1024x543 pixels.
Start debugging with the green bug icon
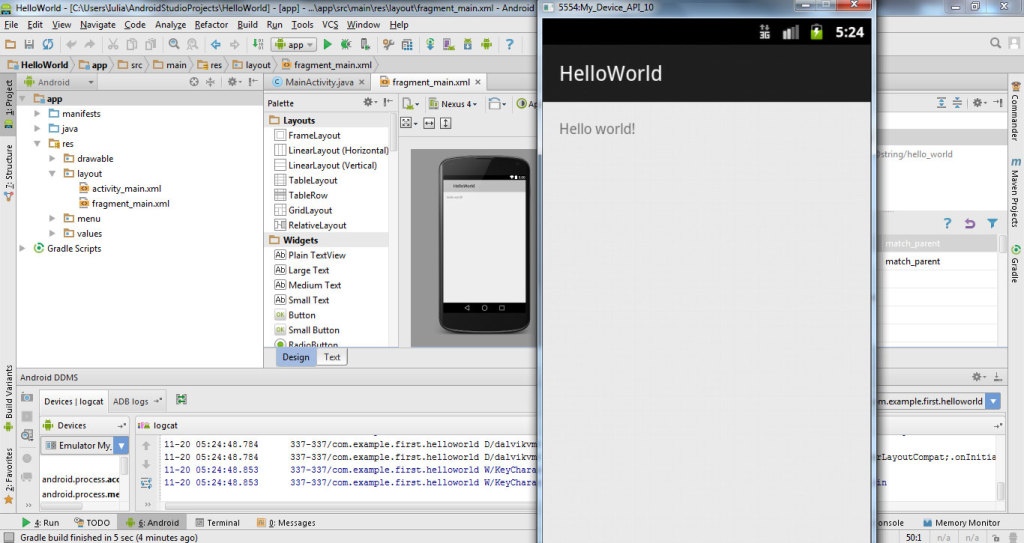click(345, 44)
